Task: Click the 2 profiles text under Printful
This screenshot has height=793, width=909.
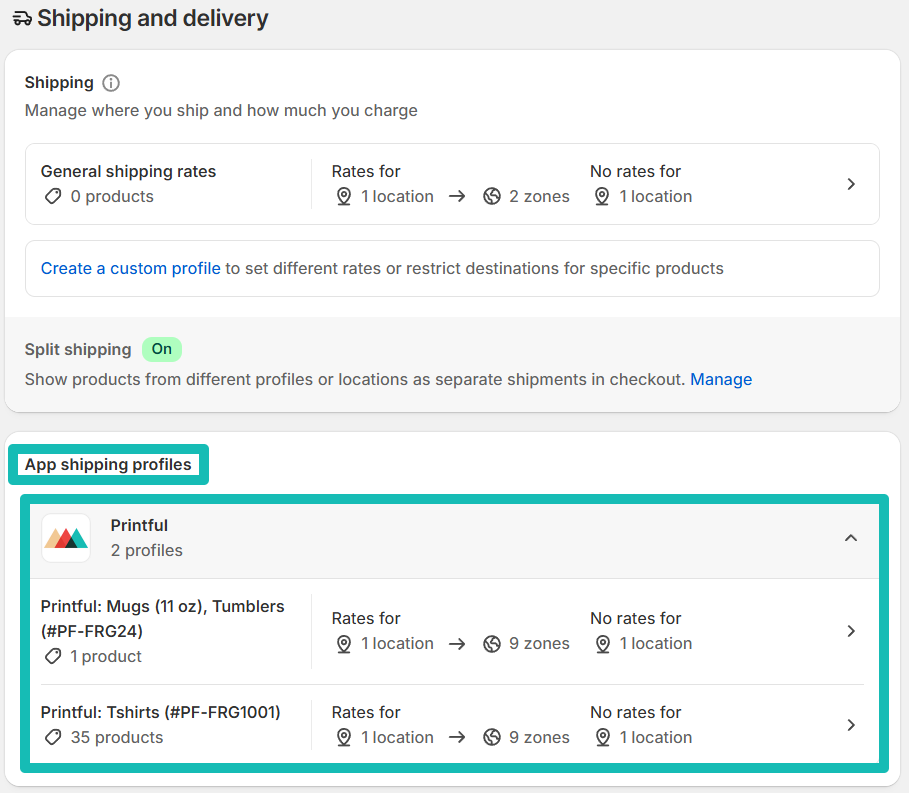Action: pyautogui.click(x=146, y=550)
